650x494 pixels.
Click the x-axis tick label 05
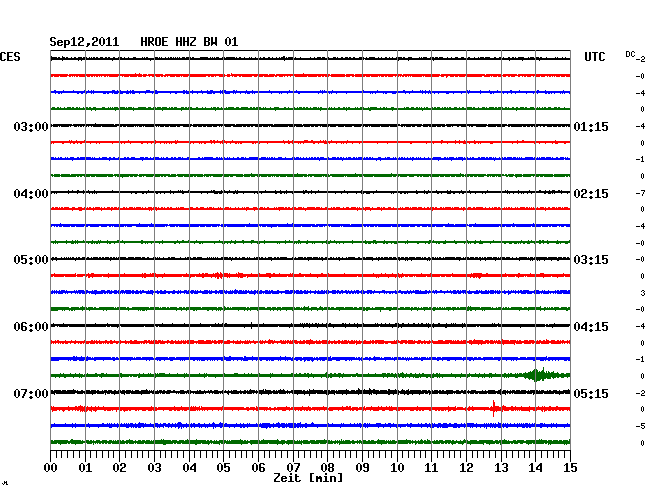[223, 467]
